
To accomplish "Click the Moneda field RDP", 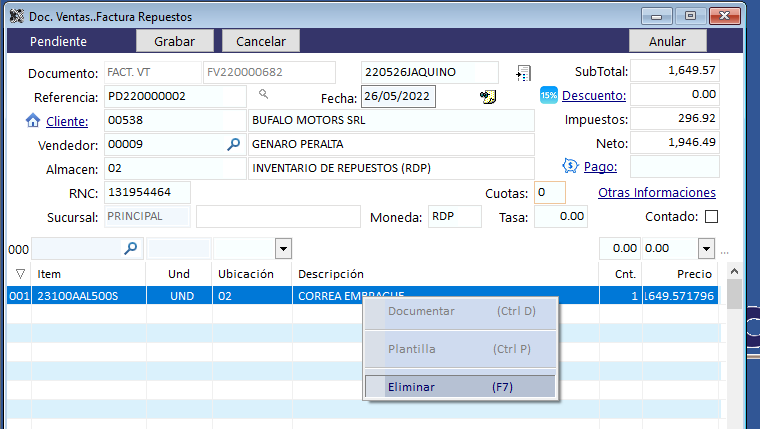I will coord(455,216).
